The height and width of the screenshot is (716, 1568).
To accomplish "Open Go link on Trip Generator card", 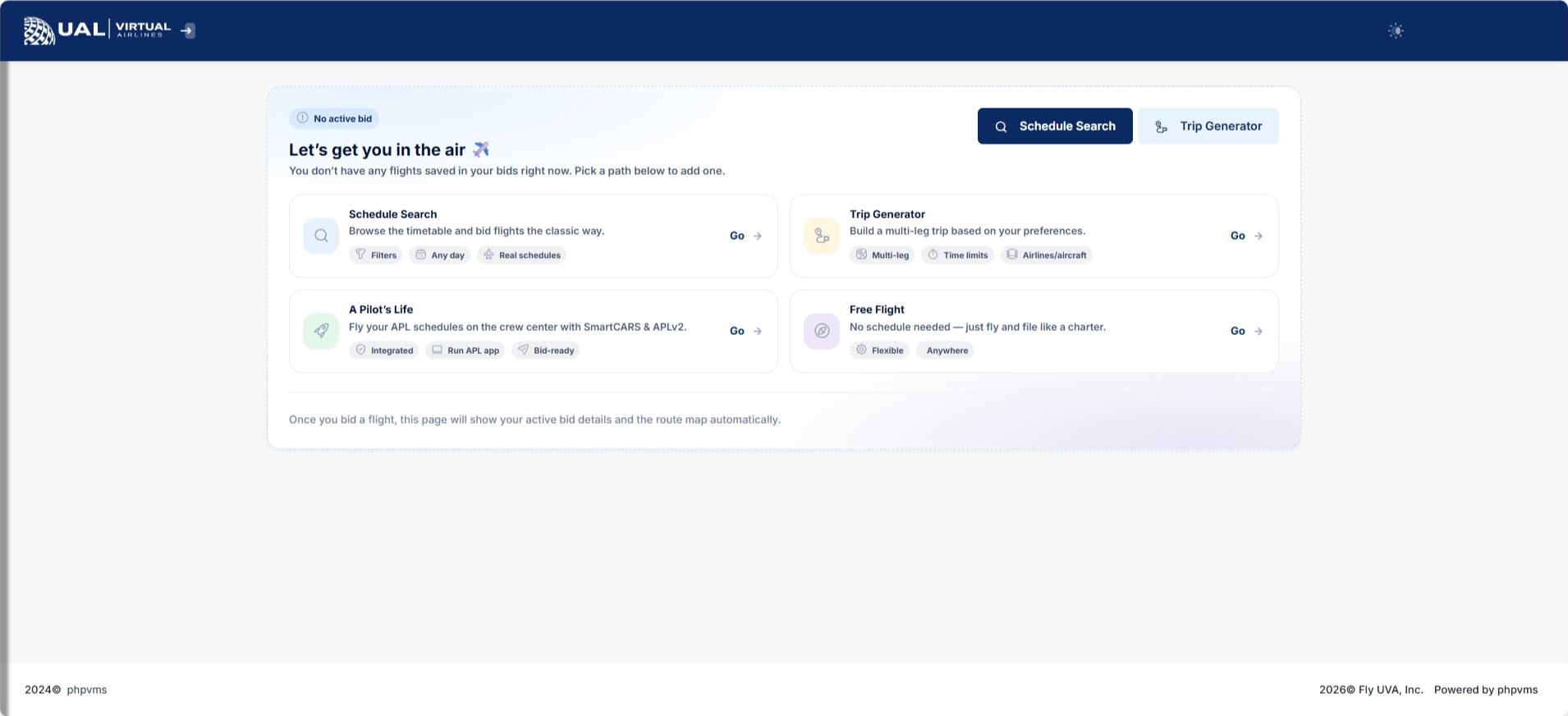I will coord(1246,236).
